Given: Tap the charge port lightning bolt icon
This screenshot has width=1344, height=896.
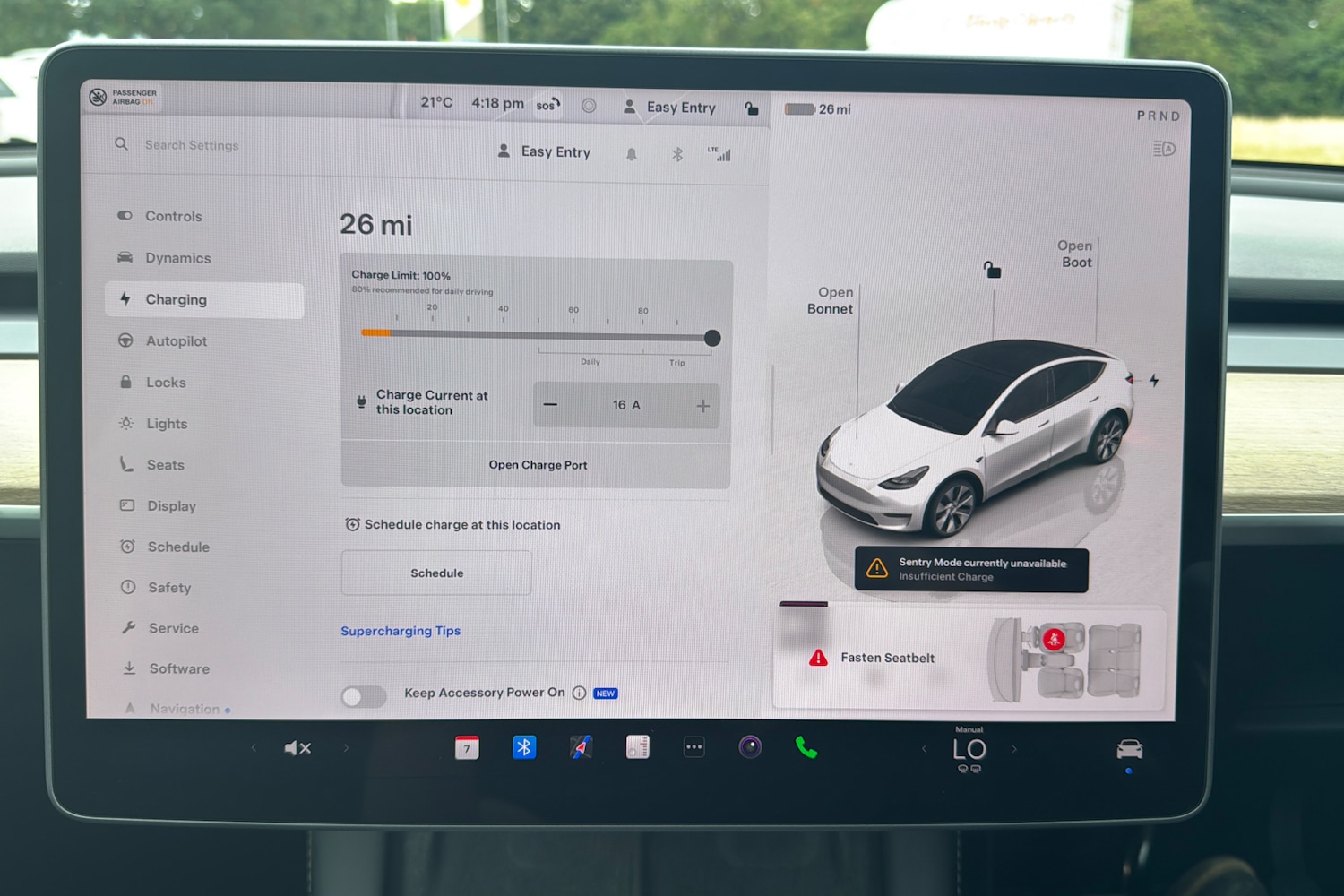Looking at the screenshot, I should 1154,380.
